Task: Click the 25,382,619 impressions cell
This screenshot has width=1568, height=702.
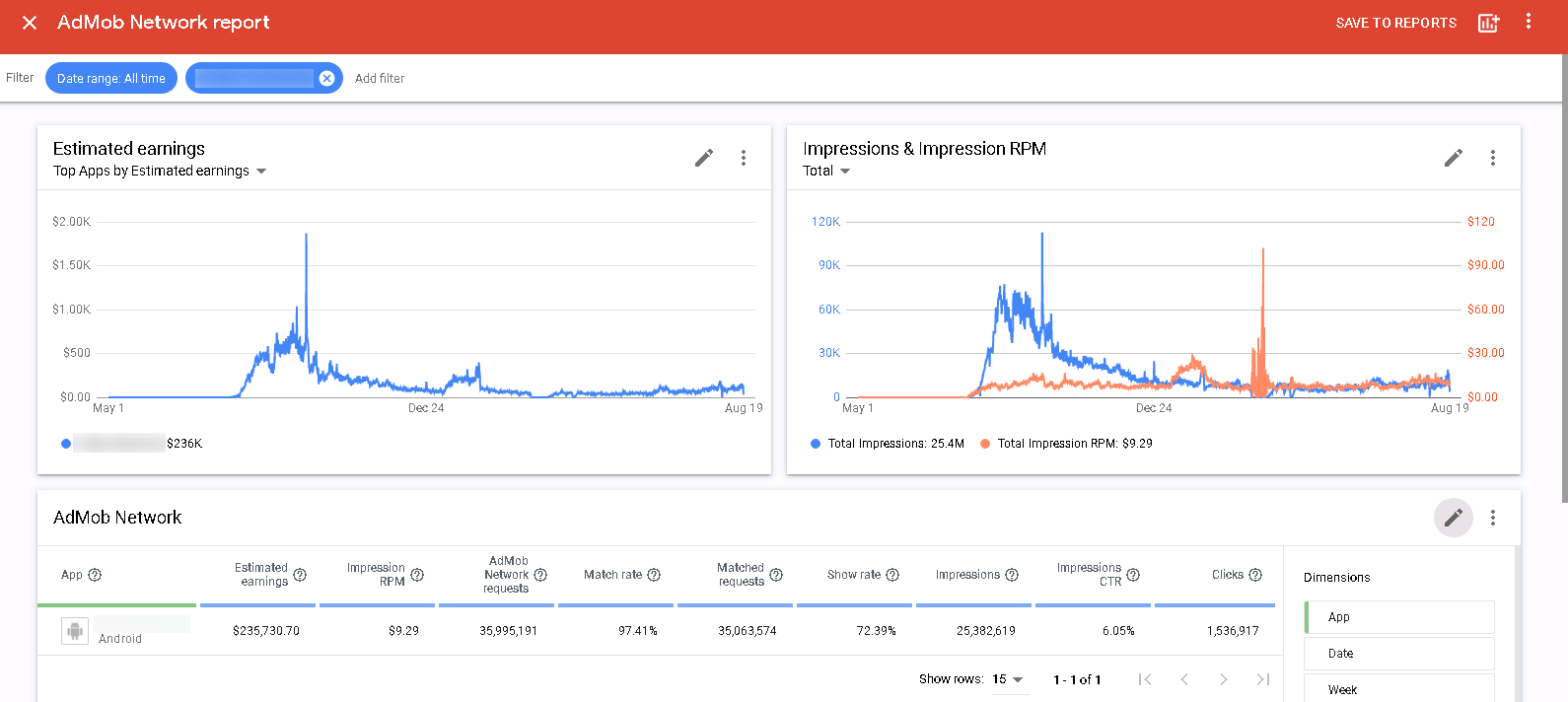Action: (986, 631)
